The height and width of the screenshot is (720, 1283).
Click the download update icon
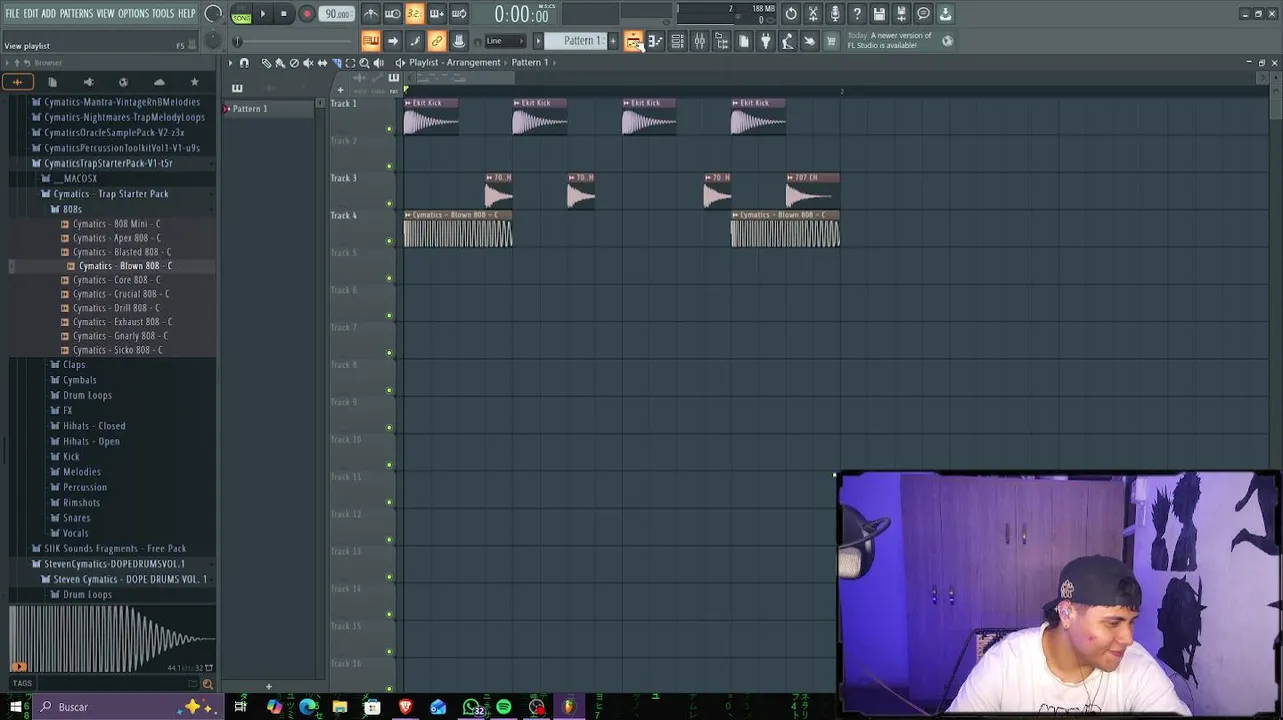(945, 14)
